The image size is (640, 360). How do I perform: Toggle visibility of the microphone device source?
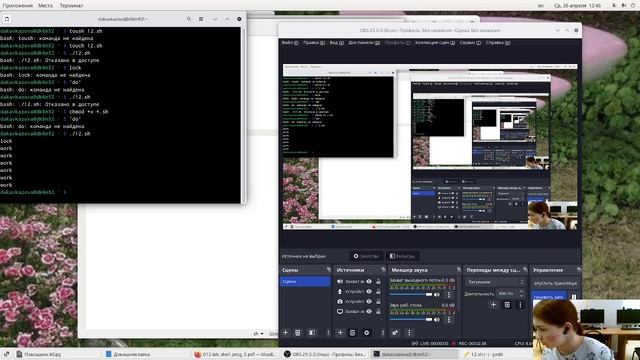click(x=369, y=291)
